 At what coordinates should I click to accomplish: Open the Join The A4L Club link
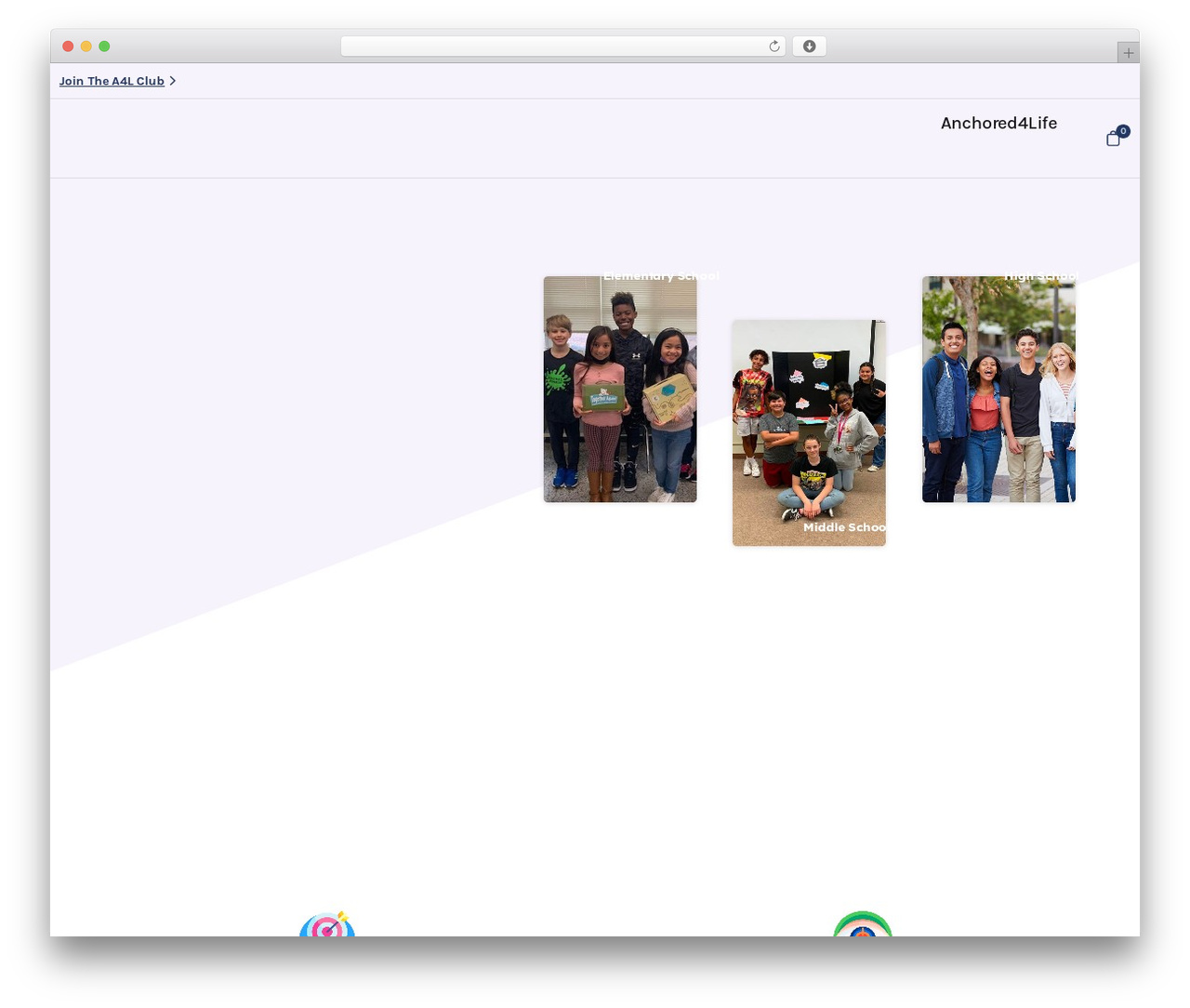112,81
